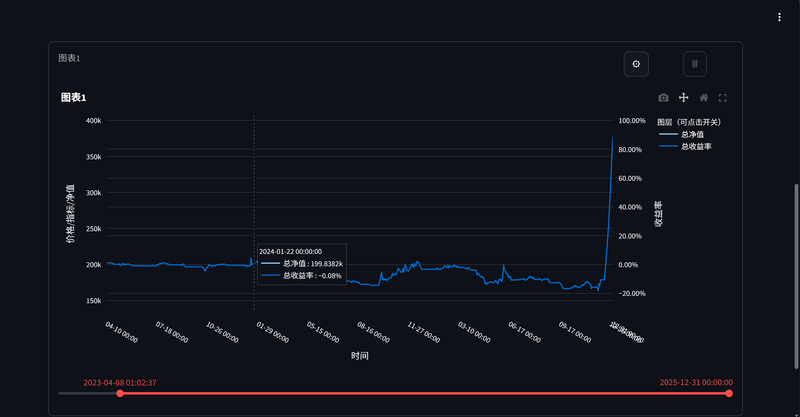Click the 400k y-axis tick label

coord(93,120)
